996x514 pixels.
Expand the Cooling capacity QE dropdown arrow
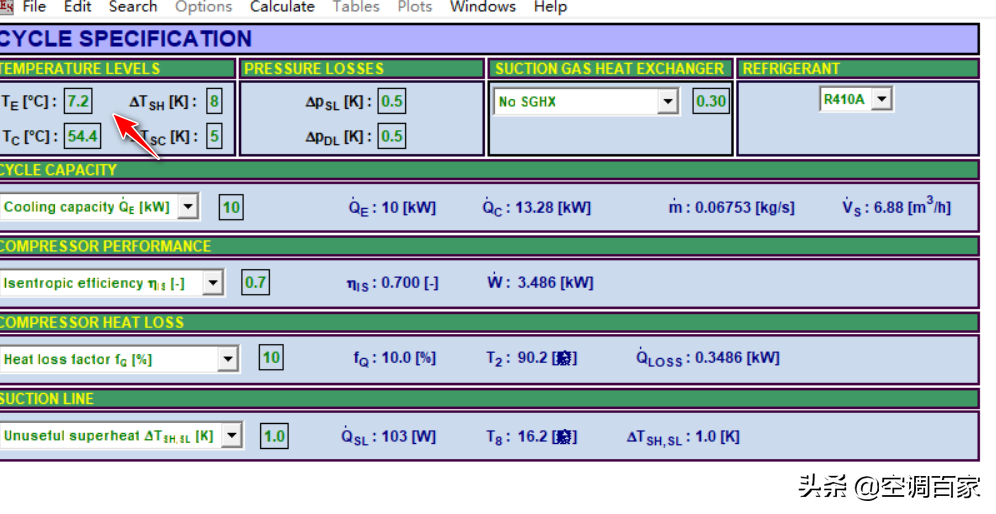coord(188,207)
